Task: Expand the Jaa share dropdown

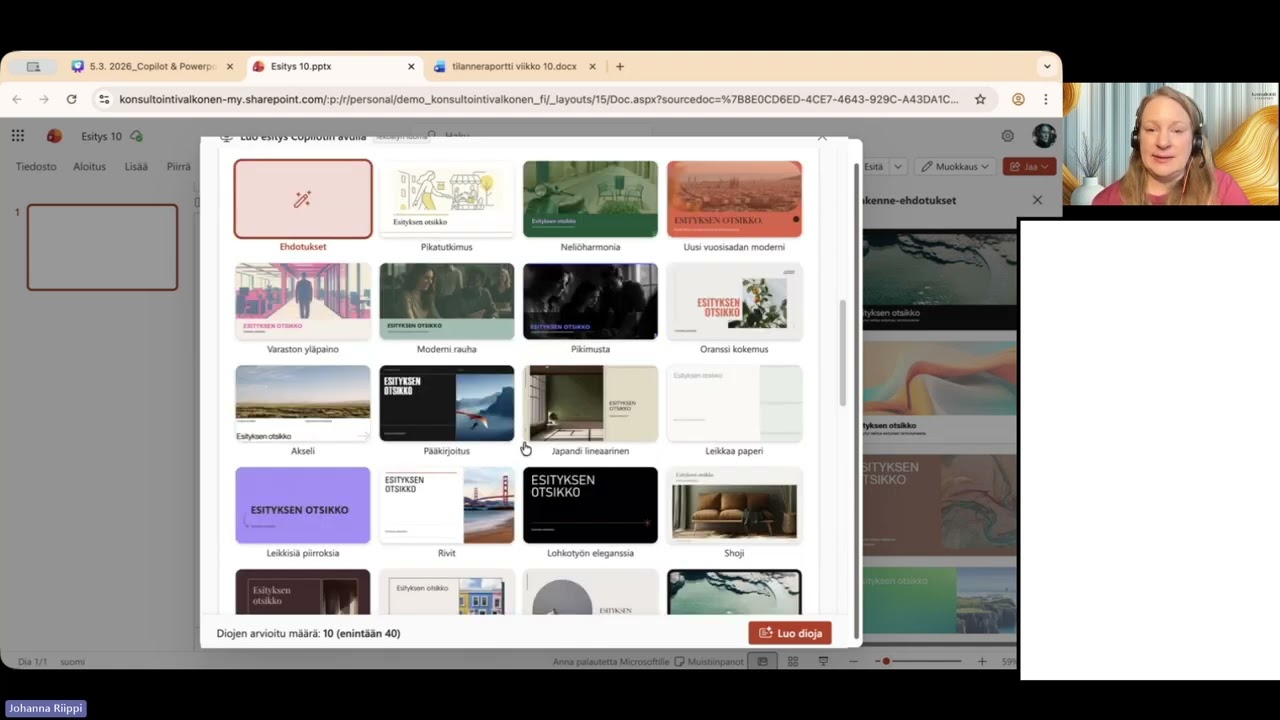Action: pyautogui.click(x=1046, y=167)
